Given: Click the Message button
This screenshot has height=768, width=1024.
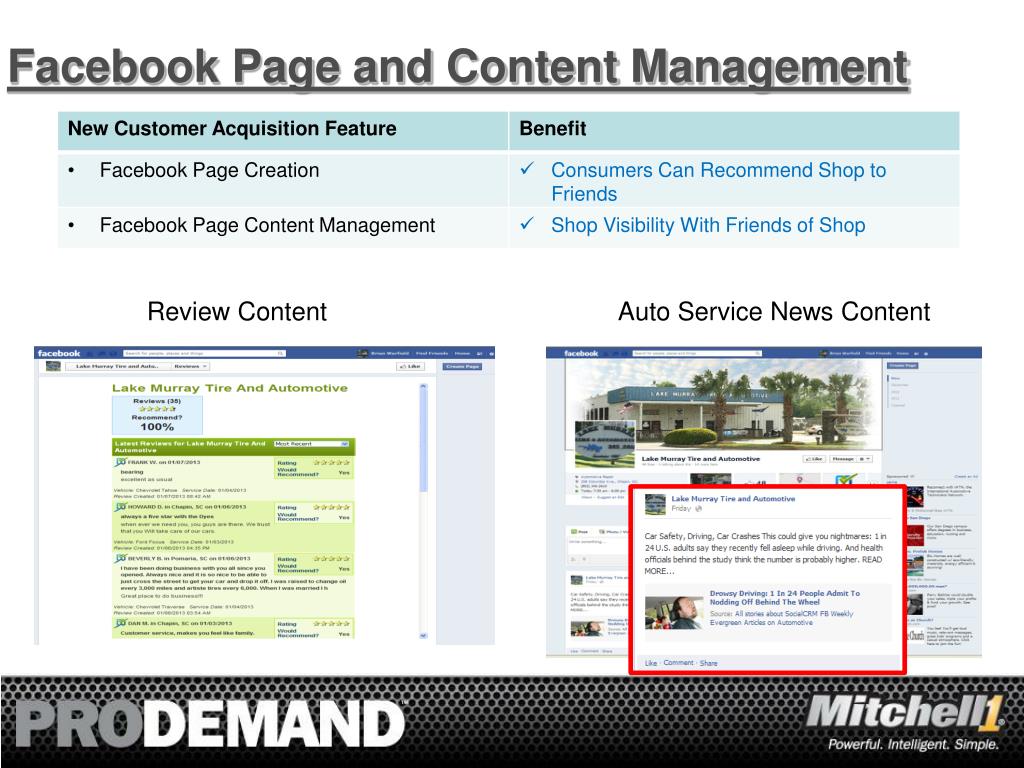Looking at the screenshot, I should [x=843, y=459].
